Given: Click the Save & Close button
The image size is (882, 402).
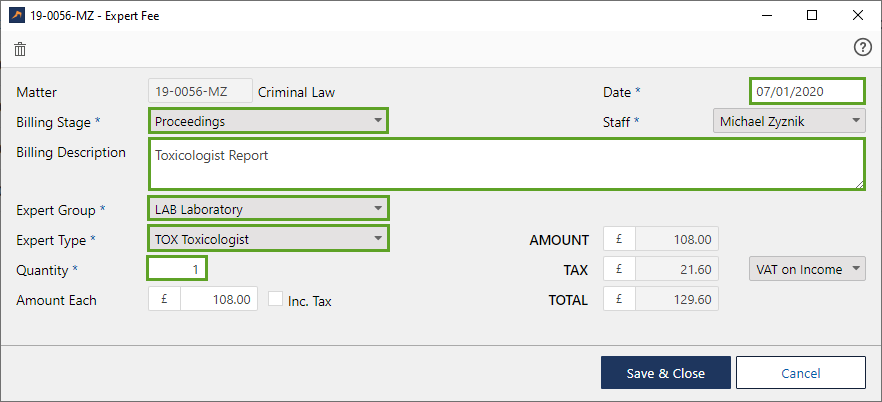Looking at the screenshot, I should coord(665,373).
